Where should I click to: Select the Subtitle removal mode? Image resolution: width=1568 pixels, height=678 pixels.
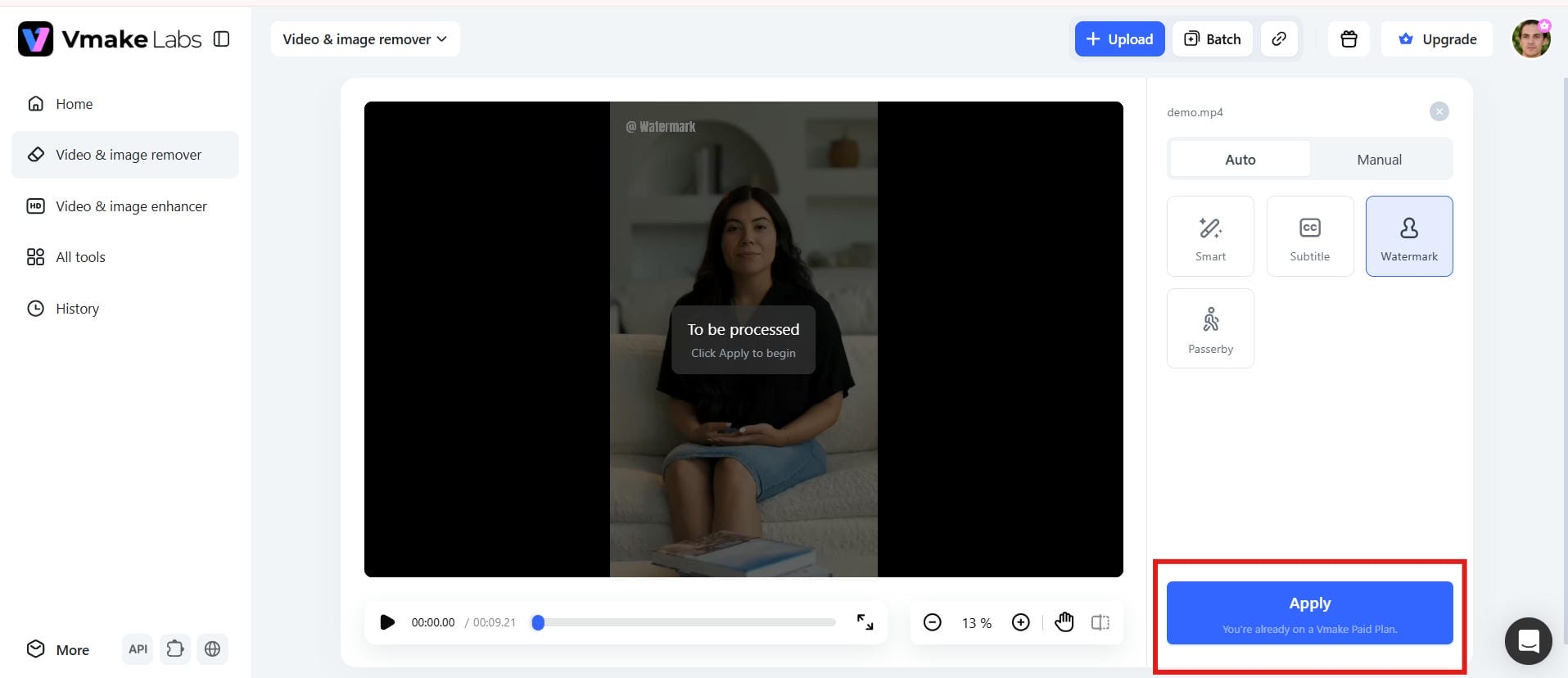click(x=1310, y=236)
